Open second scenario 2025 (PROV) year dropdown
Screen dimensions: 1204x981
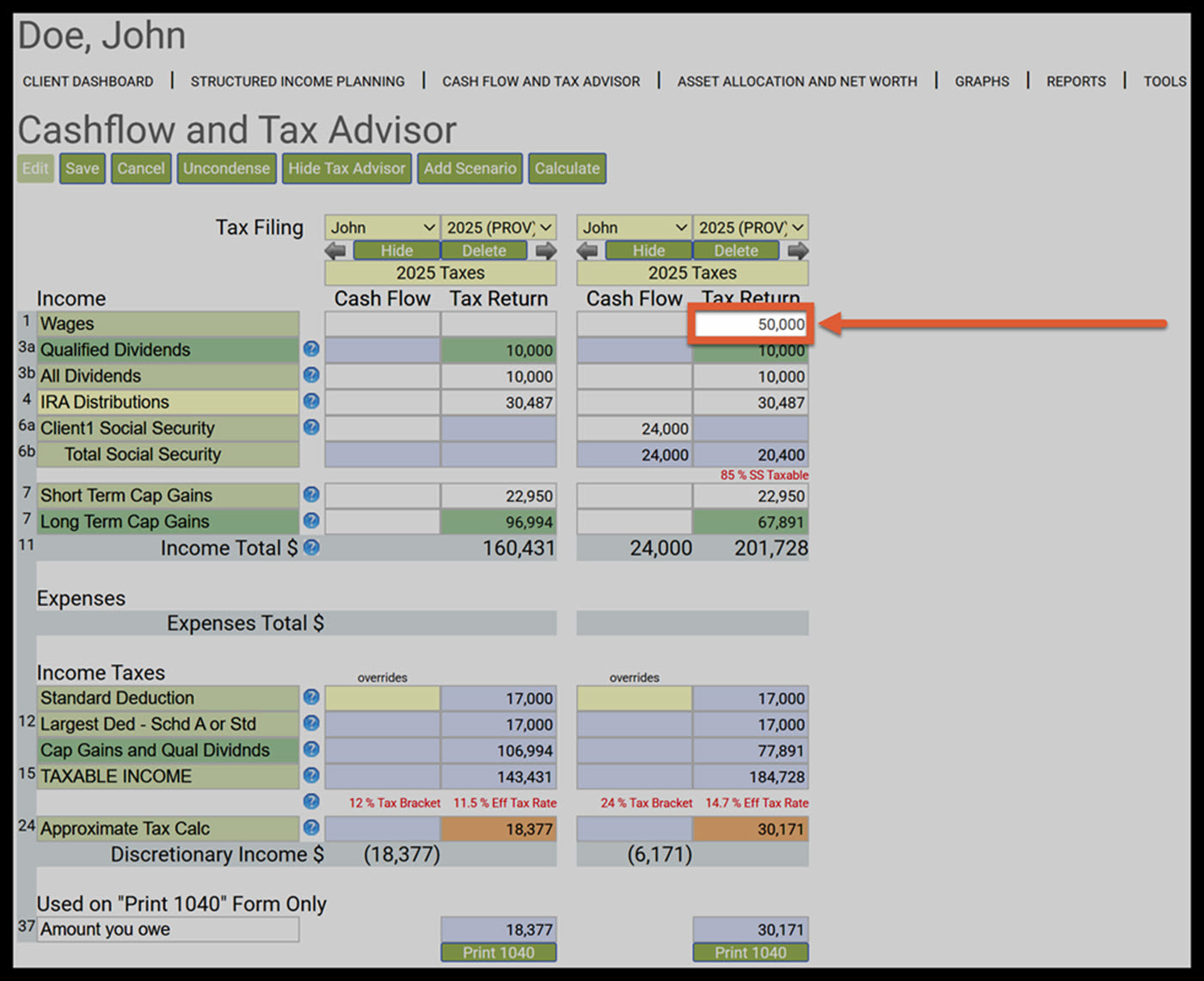751,228
